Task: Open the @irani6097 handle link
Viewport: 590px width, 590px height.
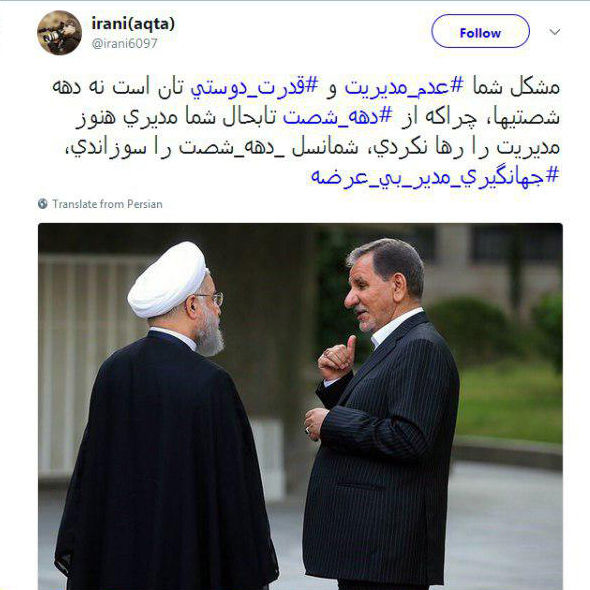Action: [124, 43]
